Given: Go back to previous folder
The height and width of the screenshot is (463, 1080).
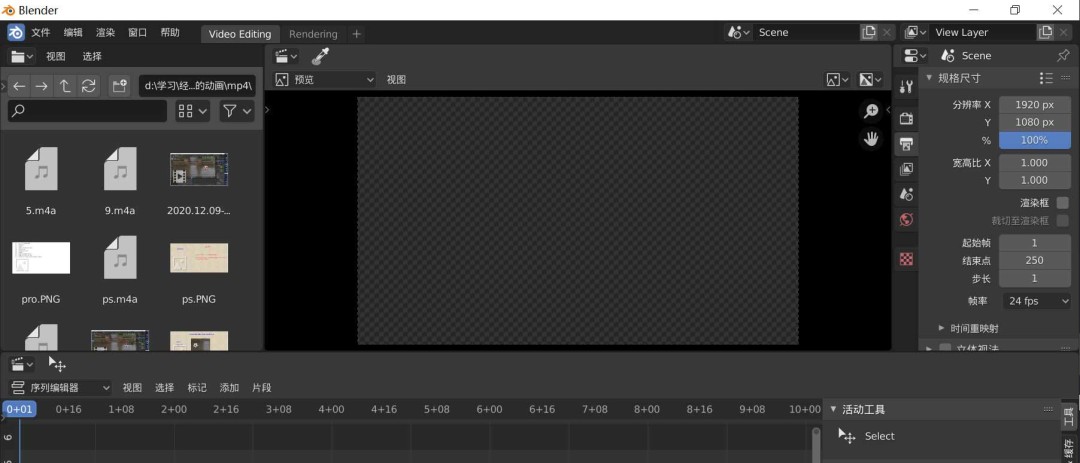Looking at the screenshot, I should 19,86.
